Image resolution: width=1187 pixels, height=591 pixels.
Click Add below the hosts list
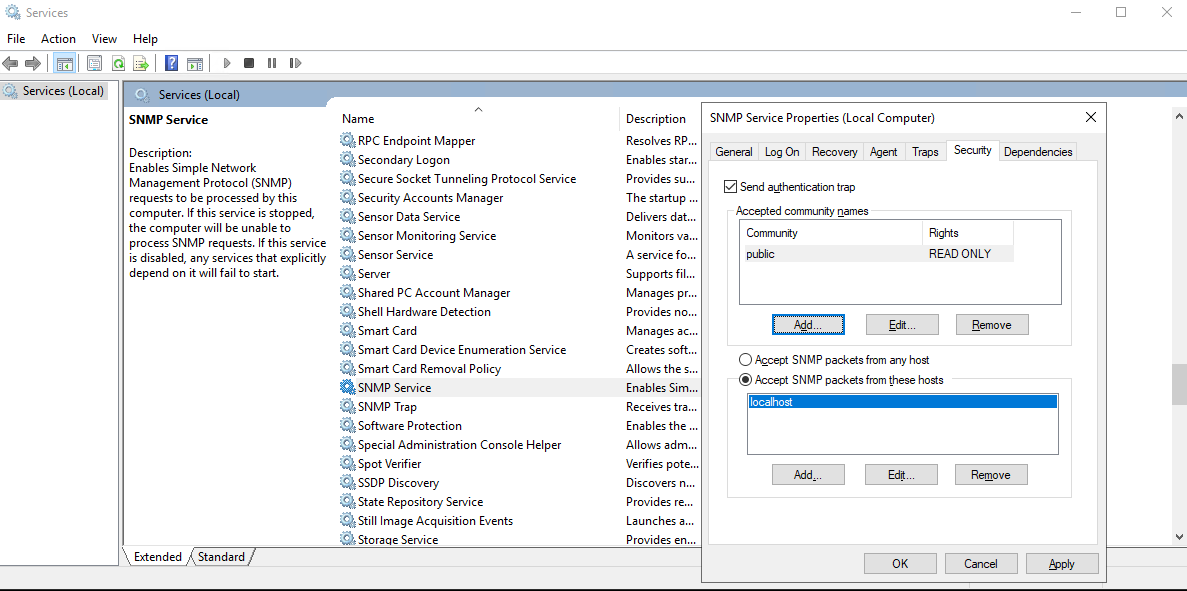pyautogui.click(x=808, y=475)
